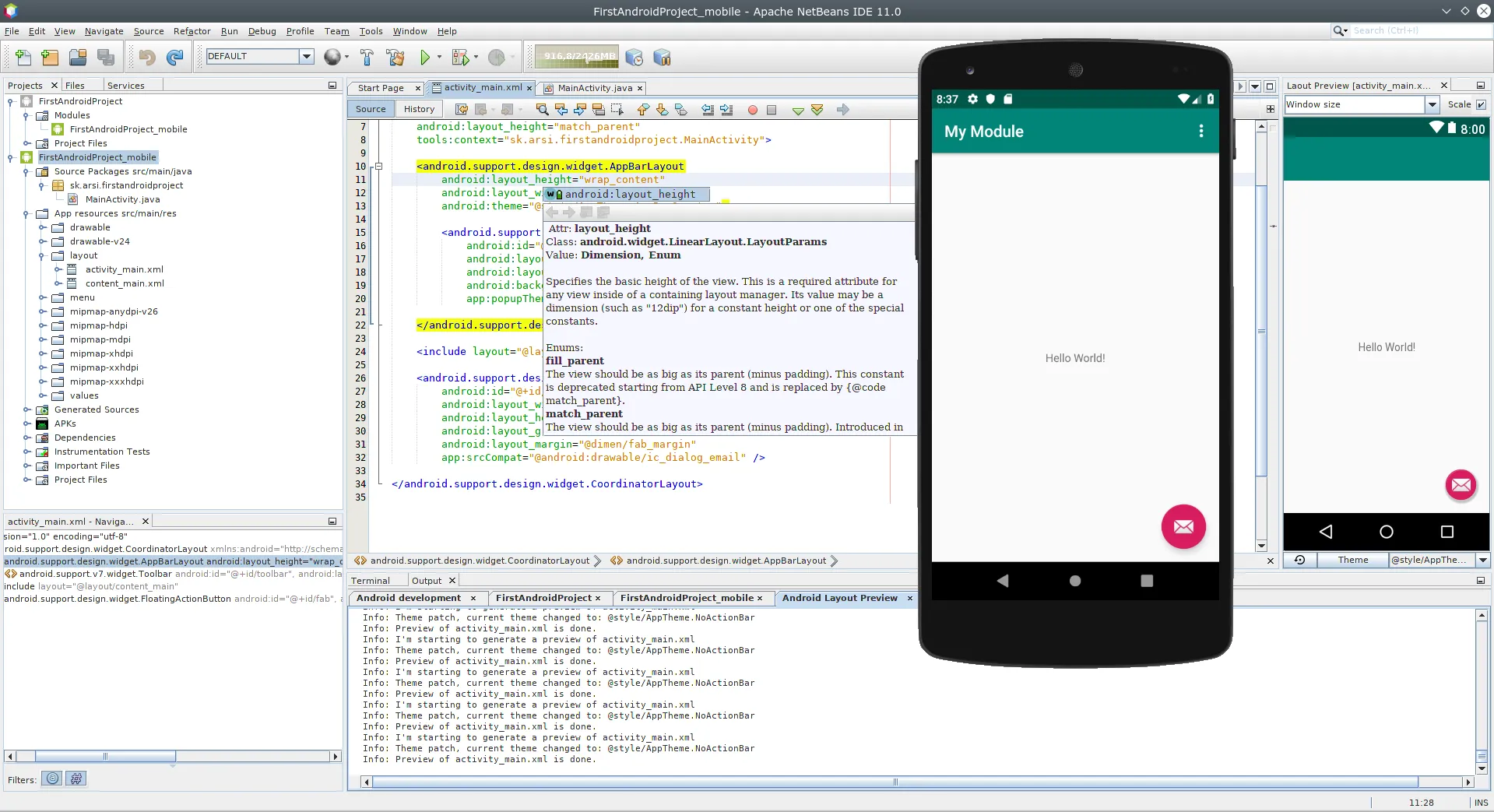Click the memory usage bar to run garbage collection
Viewport: 1494px width, 812px height.
tap(577, 57)
